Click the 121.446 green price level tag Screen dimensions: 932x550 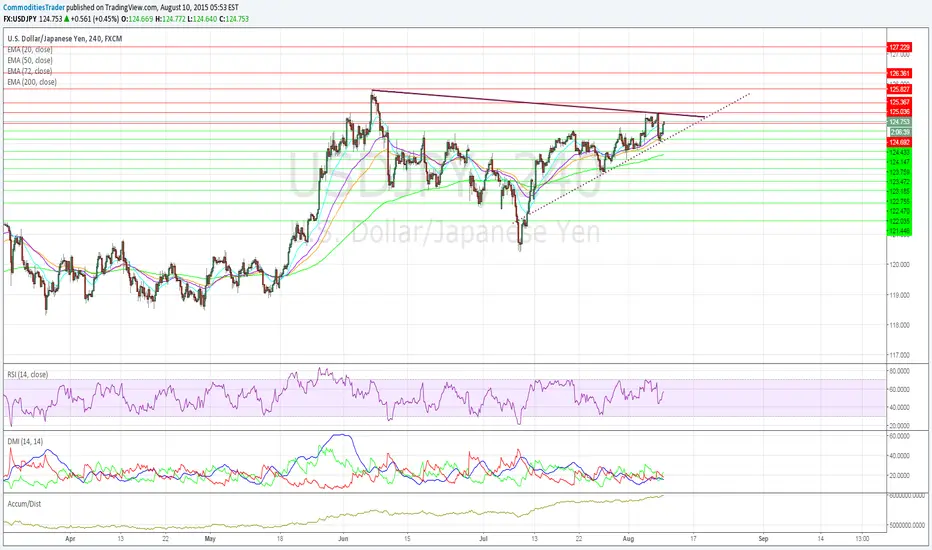tap(899, 231)
